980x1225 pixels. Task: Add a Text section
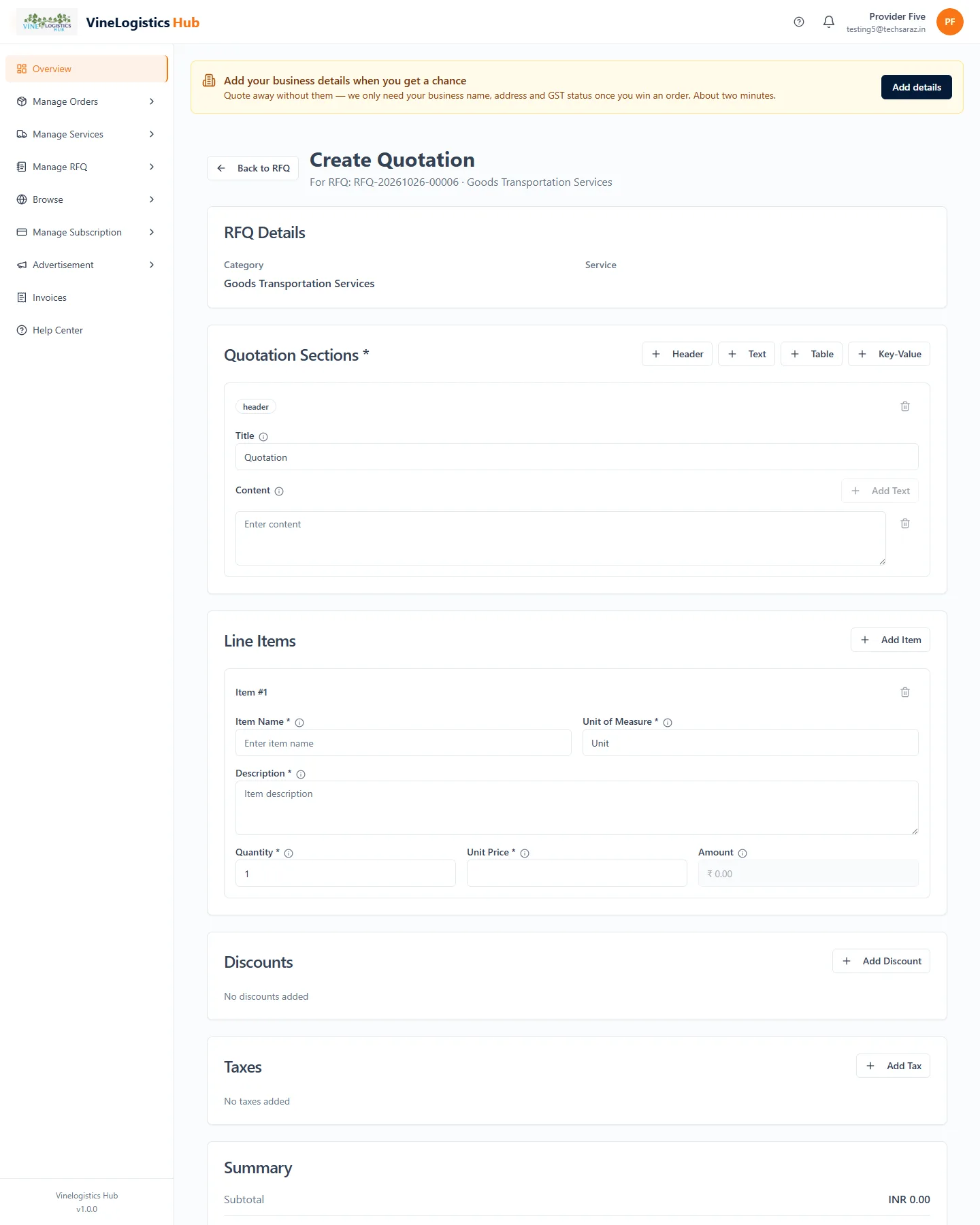coord(747,354)
